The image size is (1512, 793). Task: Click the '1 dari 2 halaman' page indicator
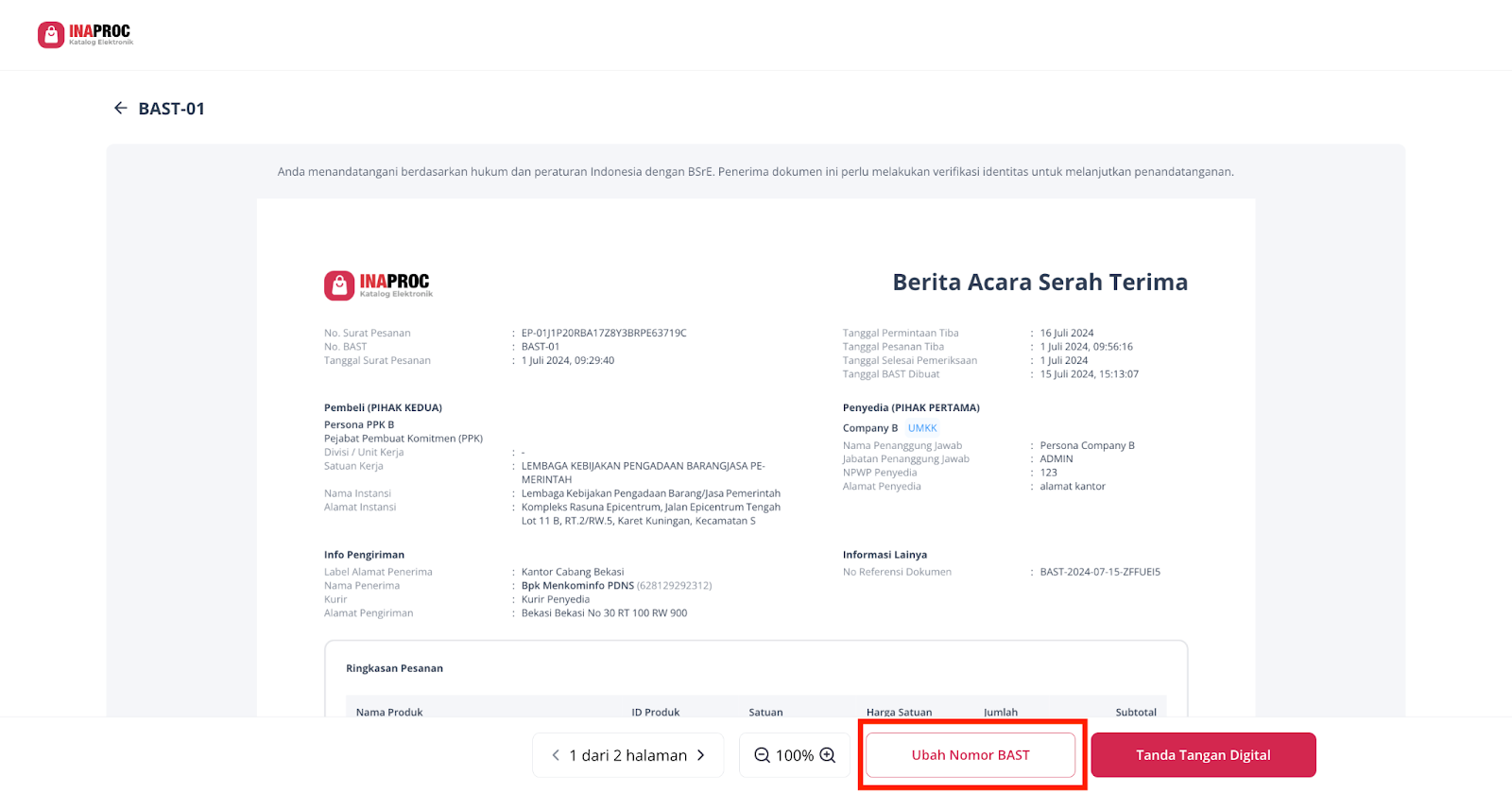[627, 755]
